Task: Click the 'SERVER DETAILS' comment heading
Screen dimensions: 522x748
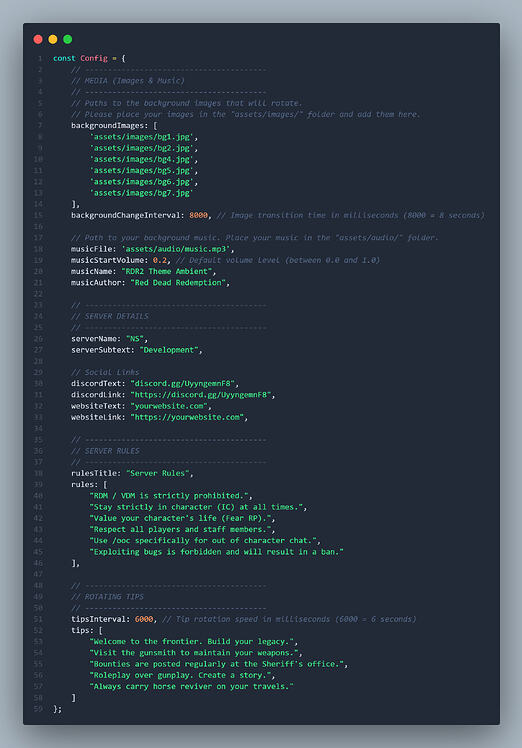Action: 110,316
